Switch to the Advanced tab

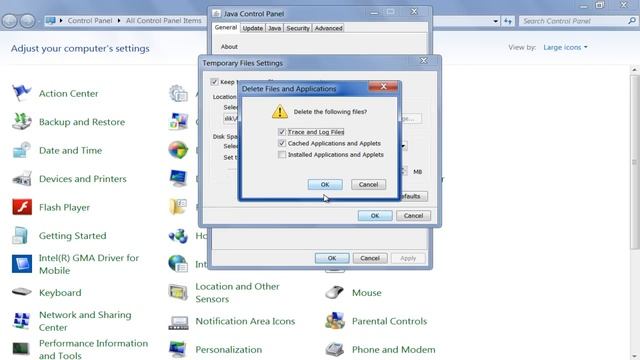(x=329, y=28)
